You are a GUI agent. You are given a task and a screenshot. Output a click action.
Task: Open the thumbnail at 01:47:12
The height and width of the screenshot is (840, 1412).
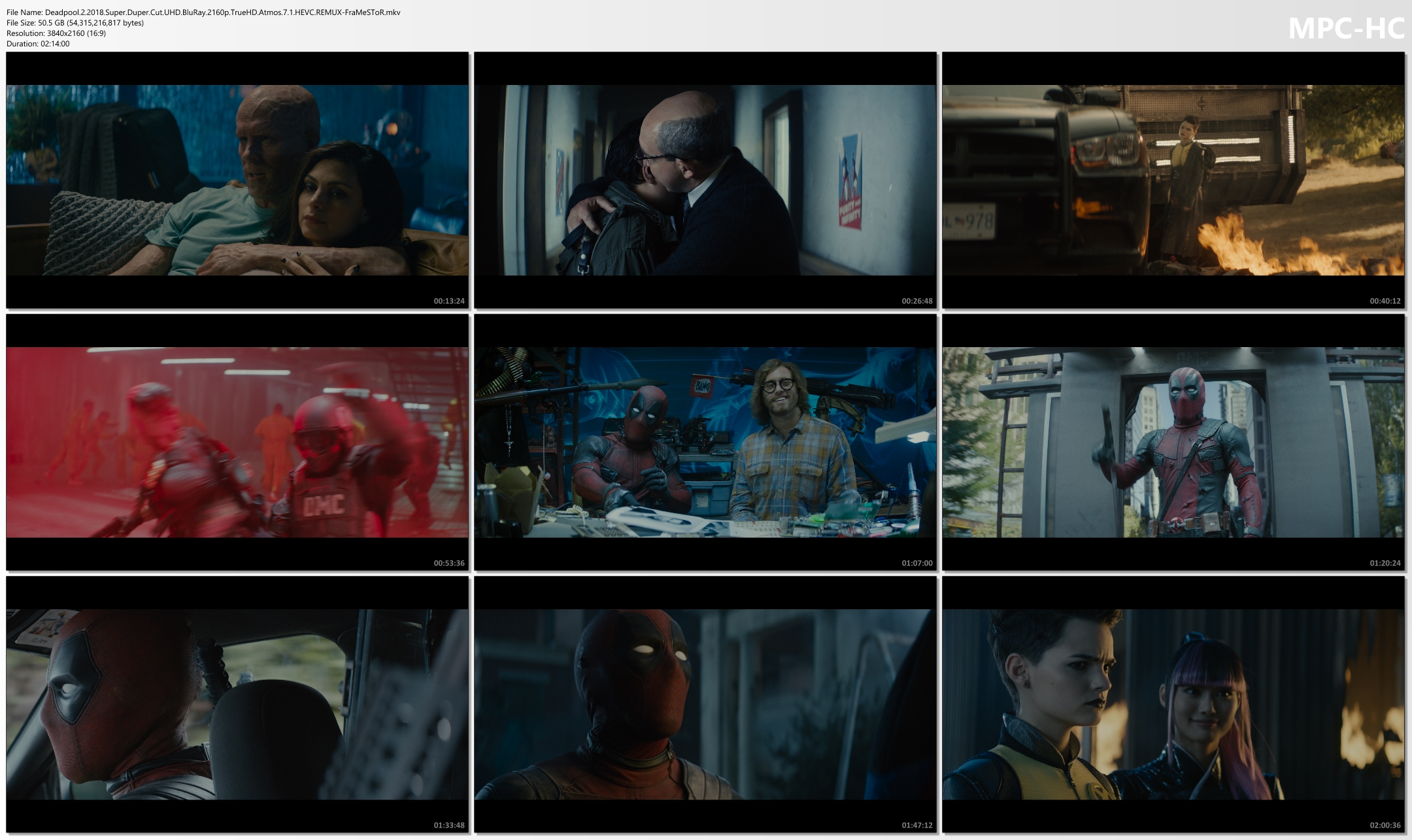tap(705, 704)
